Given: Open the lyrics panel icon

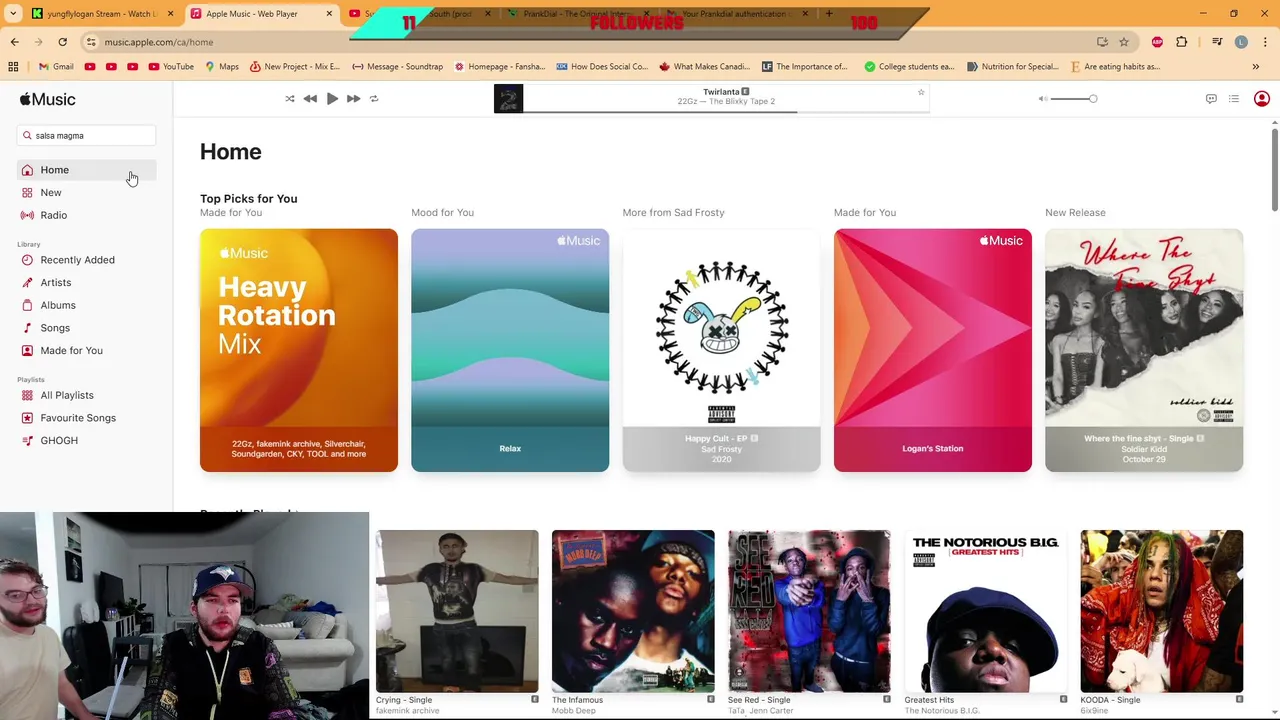Looking at the screenshot, I should [x=1211, y=99].
